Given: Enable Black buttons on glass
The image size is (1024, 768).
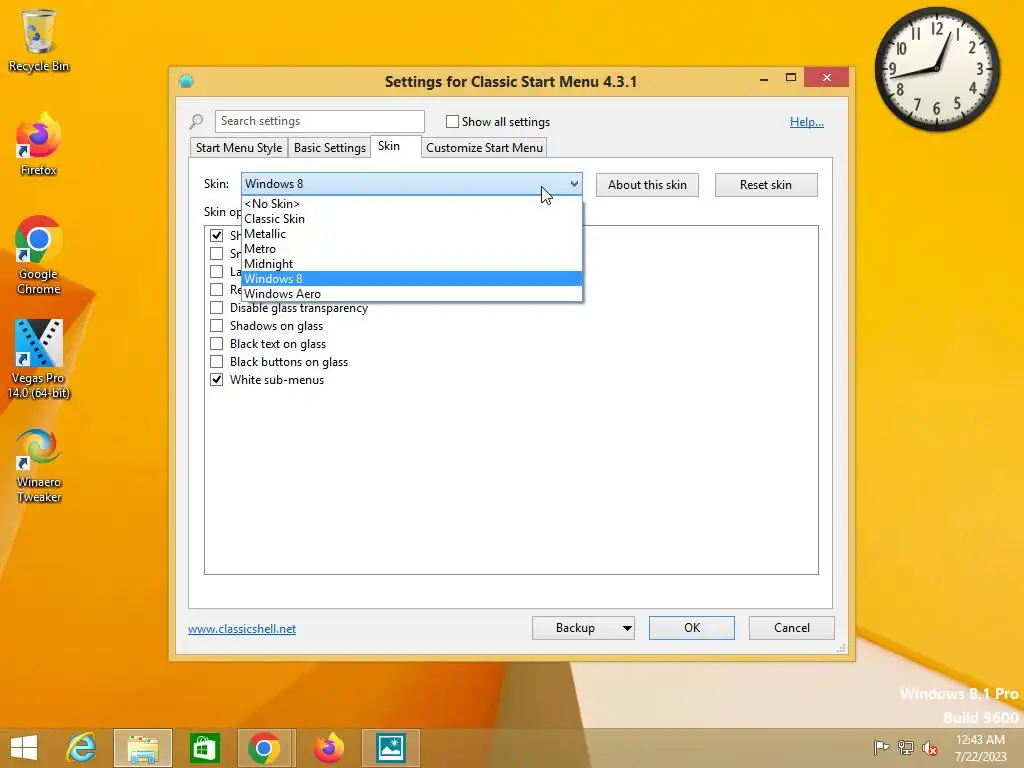Looking at the screenshot, I should click(x=216, y=362).
